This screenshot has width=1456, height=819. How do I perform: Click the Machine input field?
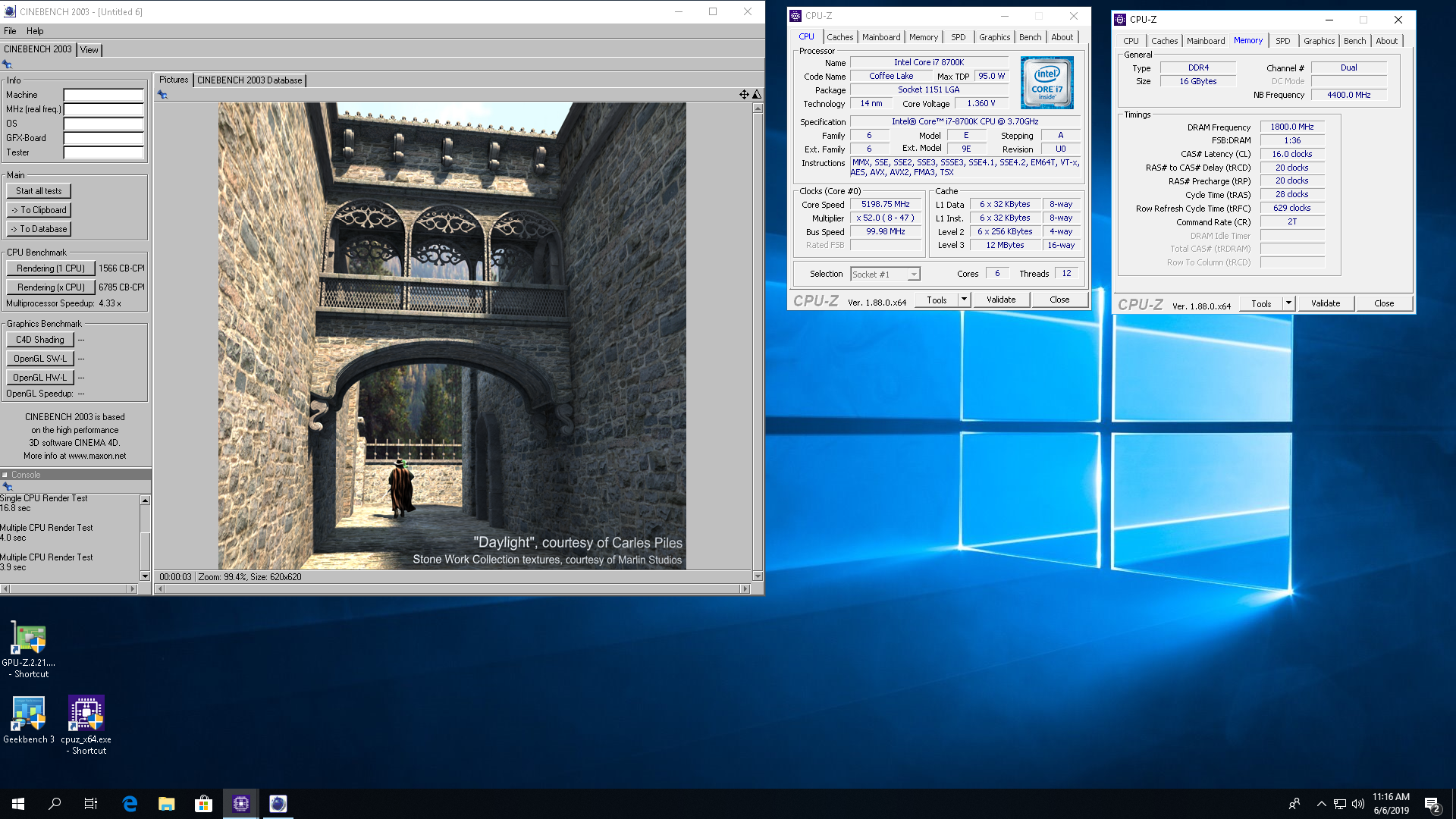(103, 95)
